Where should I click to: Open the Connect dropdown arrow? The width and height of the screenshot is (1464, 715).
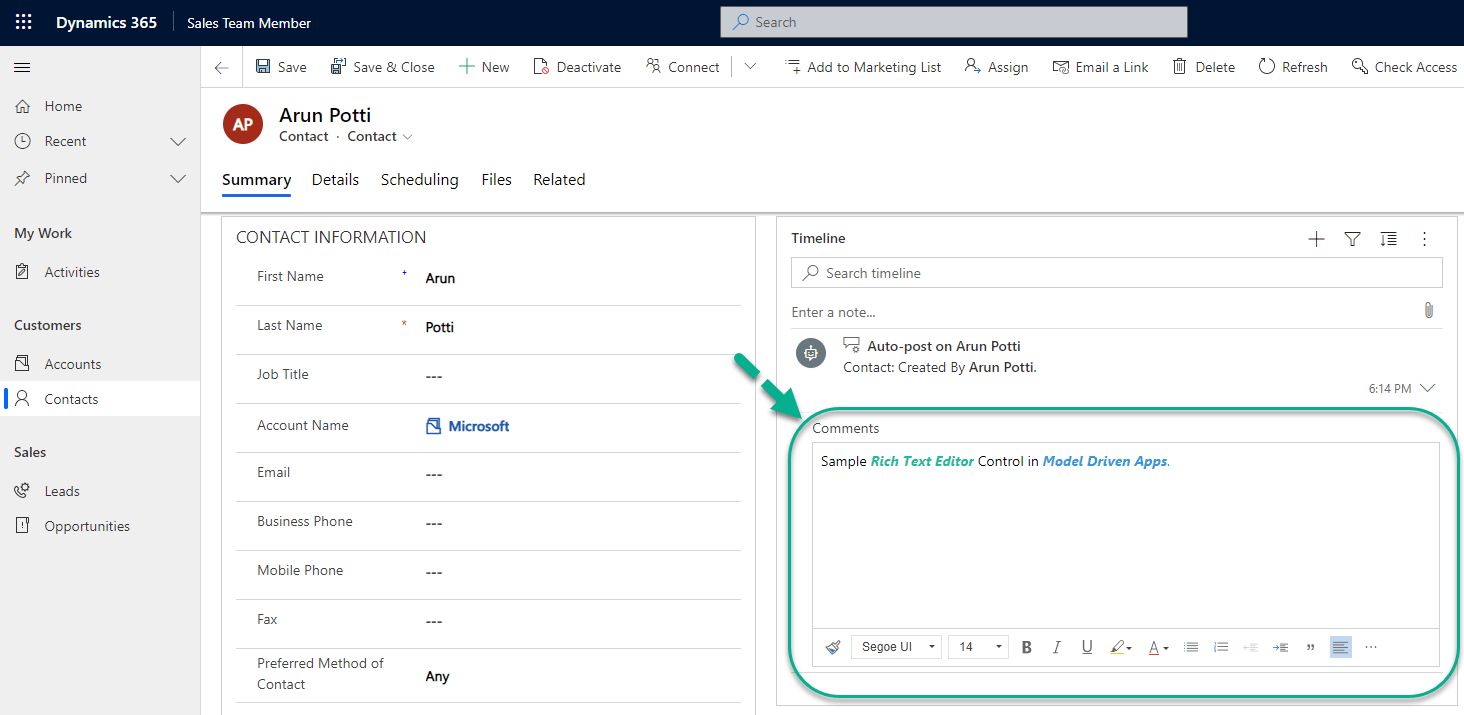[x=750, y=67]
